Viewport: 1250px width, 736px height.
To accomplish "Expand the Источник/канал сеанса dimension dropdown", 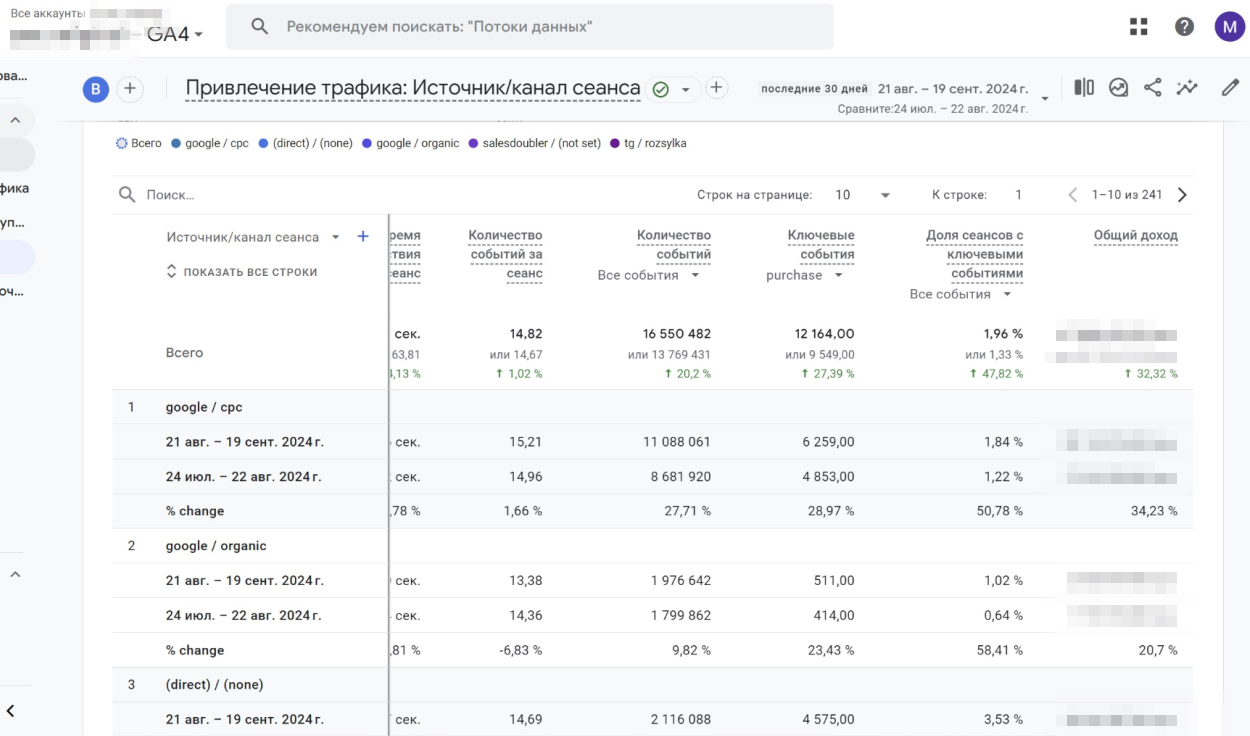I will pyautogui.click(x=335, y=237).
